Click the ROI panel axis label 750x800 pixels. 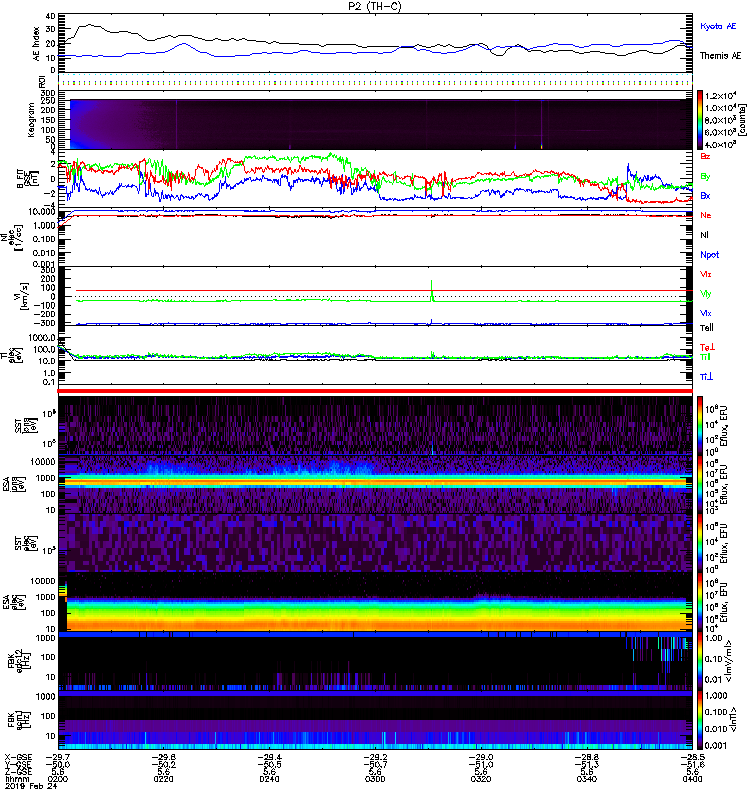[42, 82]
